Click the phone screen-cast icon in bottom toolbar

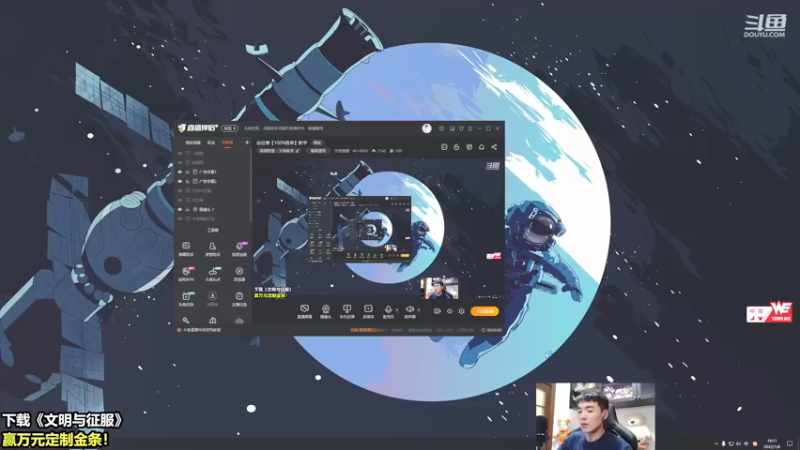[x=347, y=311]
